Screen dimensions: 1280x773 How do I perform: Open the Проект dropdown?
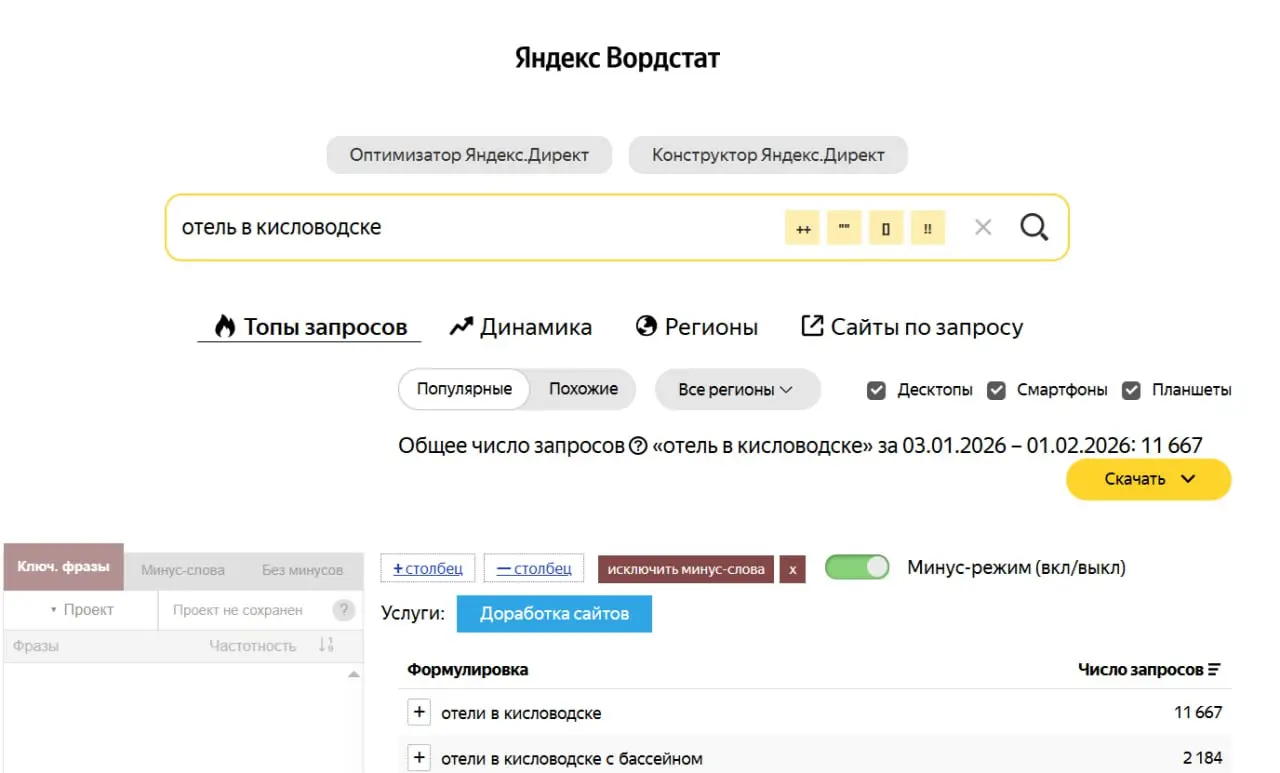[x=81, y=610]
